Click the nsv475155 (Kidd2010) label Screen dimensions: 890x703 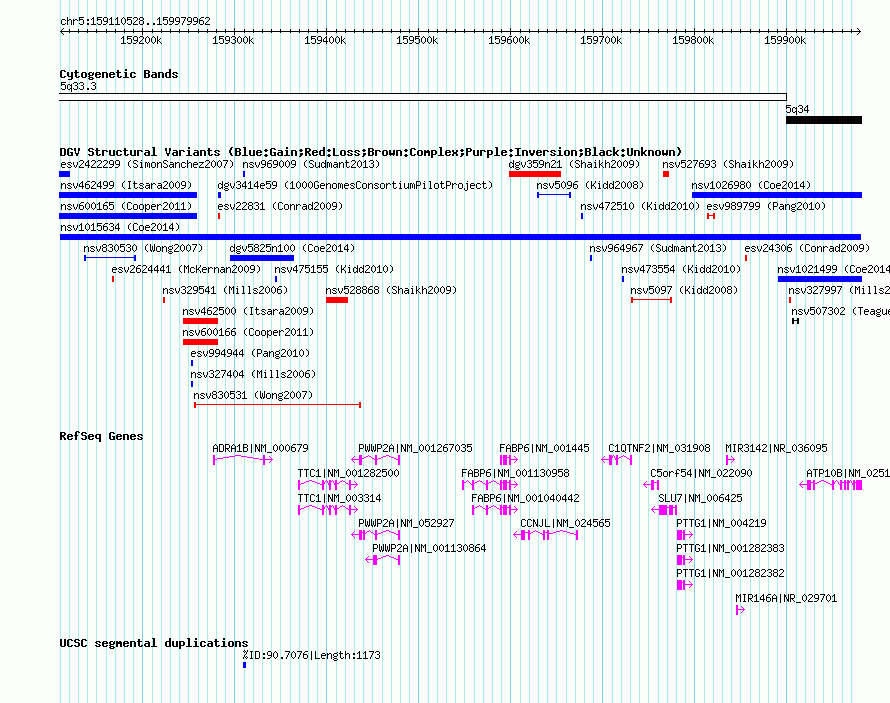(334, 269)
